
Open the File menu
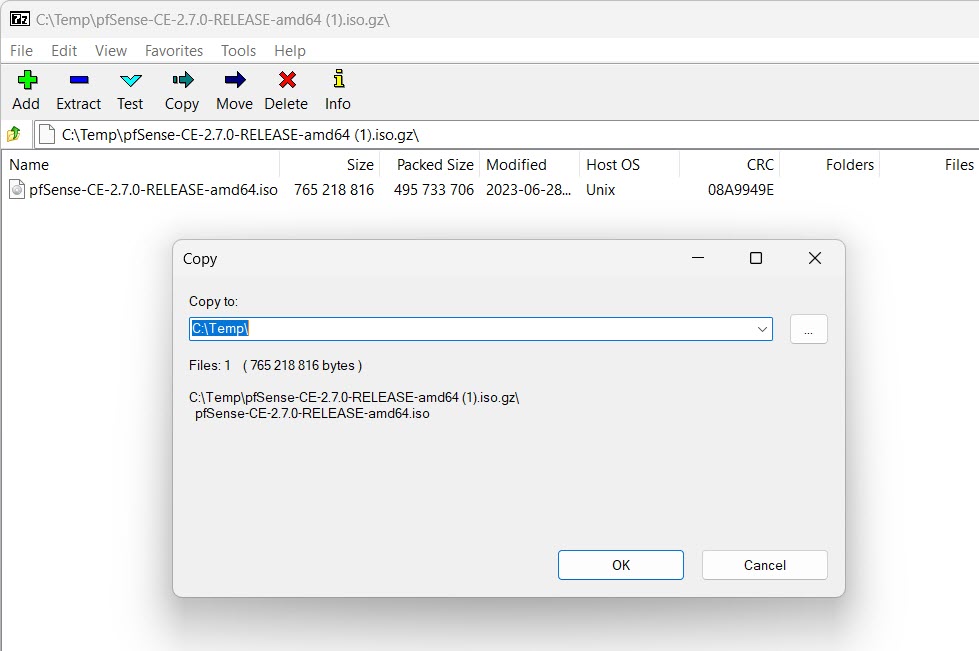coord(21,50)
